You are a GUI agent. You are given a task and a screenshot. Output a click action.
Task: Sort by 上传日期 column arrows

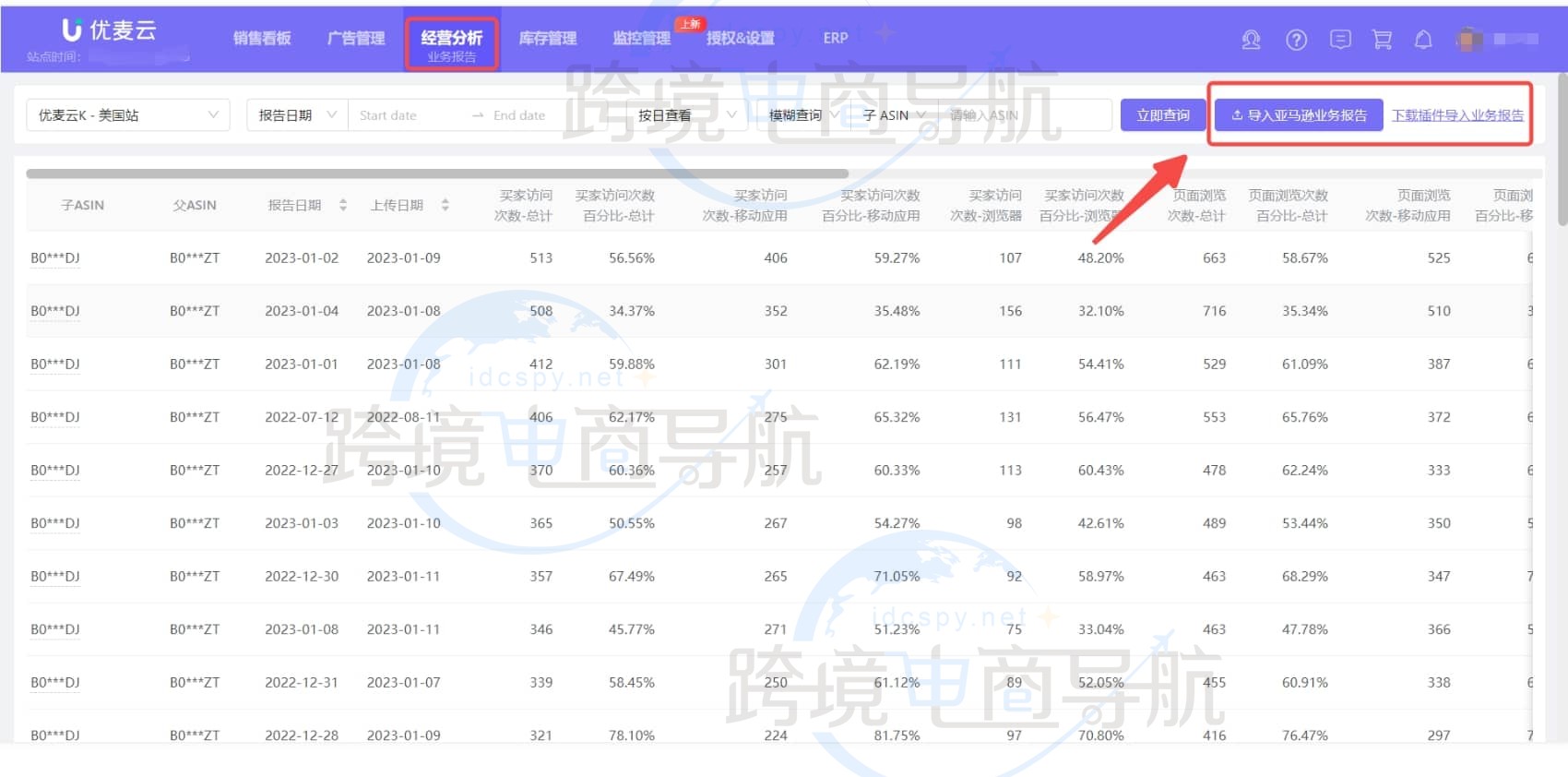[445, 205]
